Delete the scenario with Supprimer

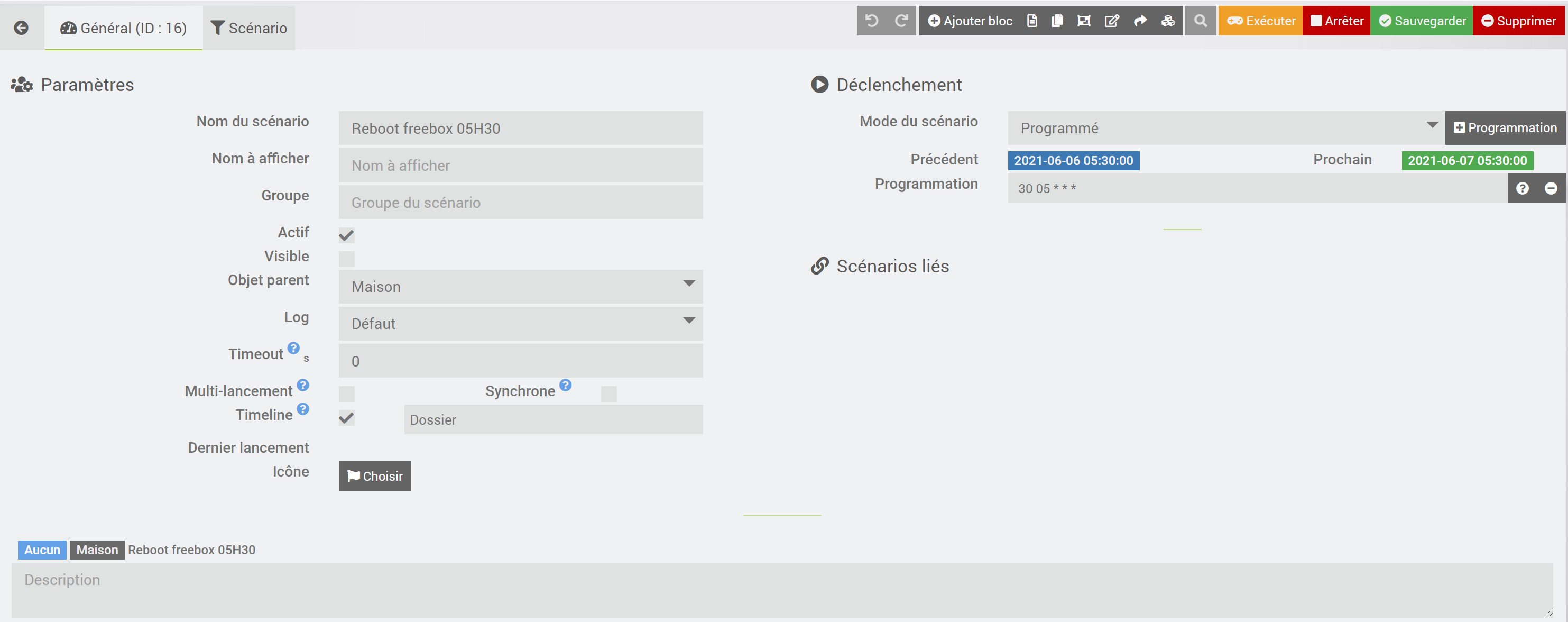tap(1519, 21)
